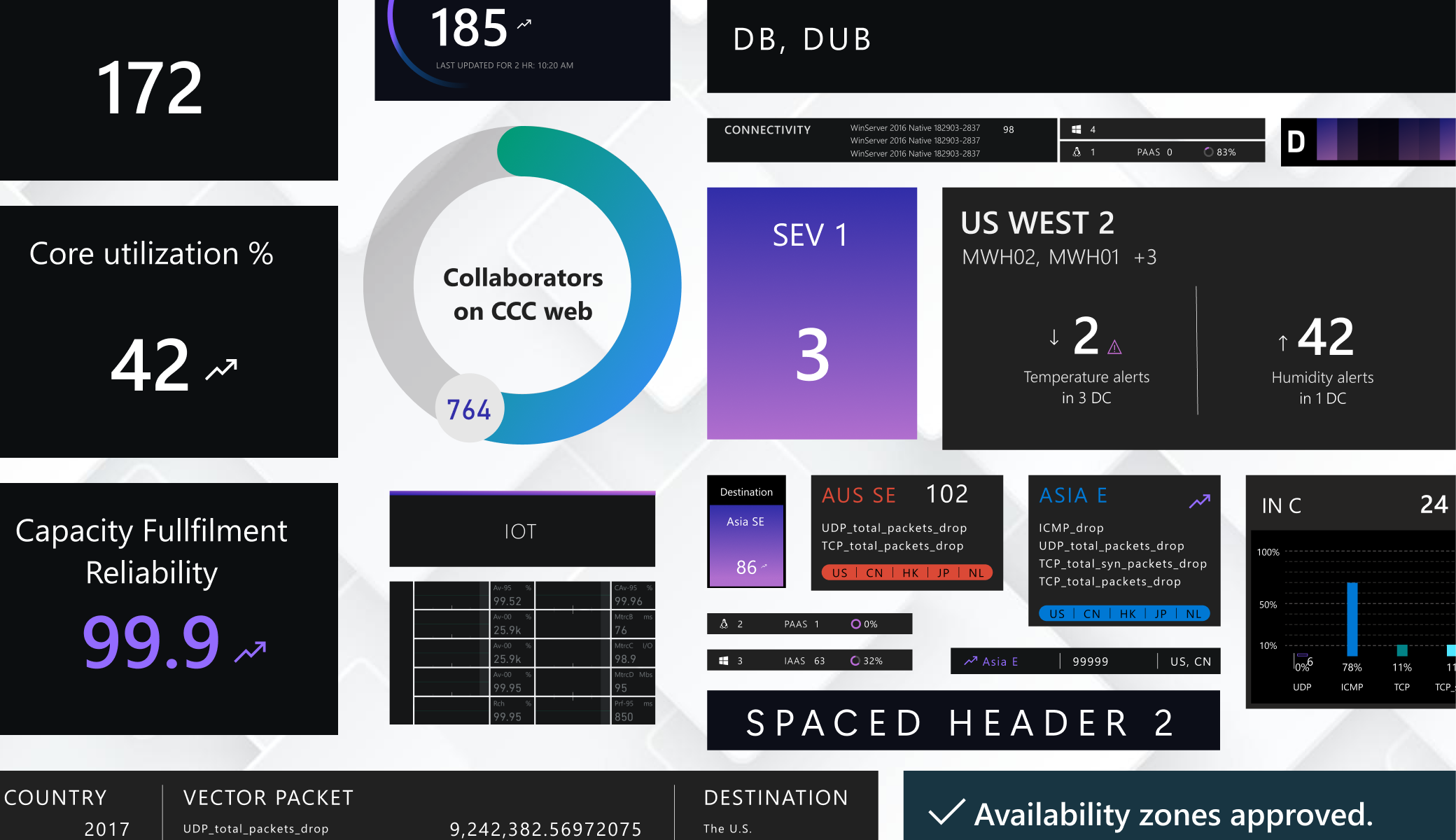Screen dimensions: 1456x840
Task: Click the 764 marker on the Collaborators donut
Action: pyautogui.click(x=469, y=409)
